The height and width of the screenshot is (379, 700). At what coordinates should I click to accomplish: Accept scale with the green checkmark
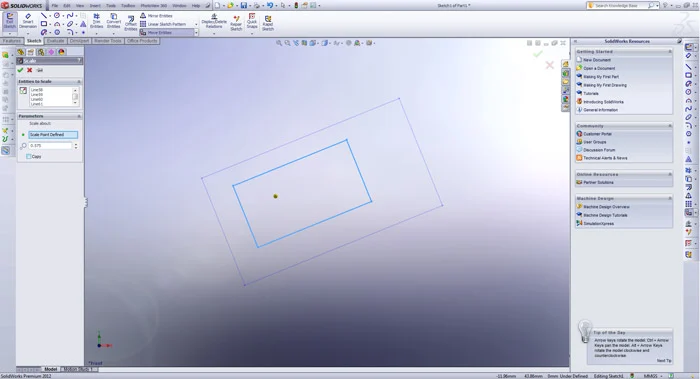tap(20, 70)
